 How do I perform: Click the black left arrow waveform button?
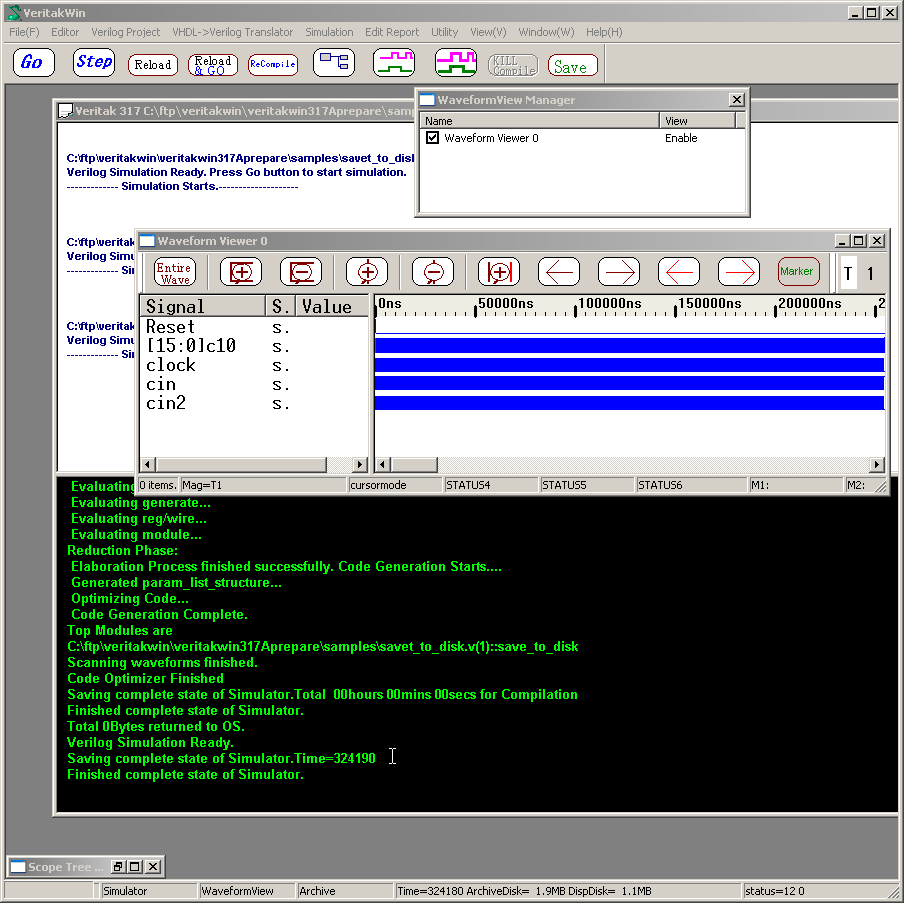tap(559, 272)
